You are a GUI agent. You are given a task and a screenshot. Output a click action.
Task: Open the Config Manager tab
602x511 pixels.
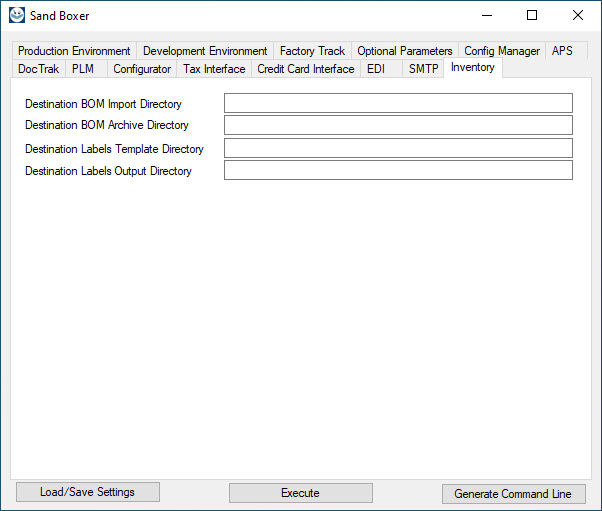pos(502,51)
